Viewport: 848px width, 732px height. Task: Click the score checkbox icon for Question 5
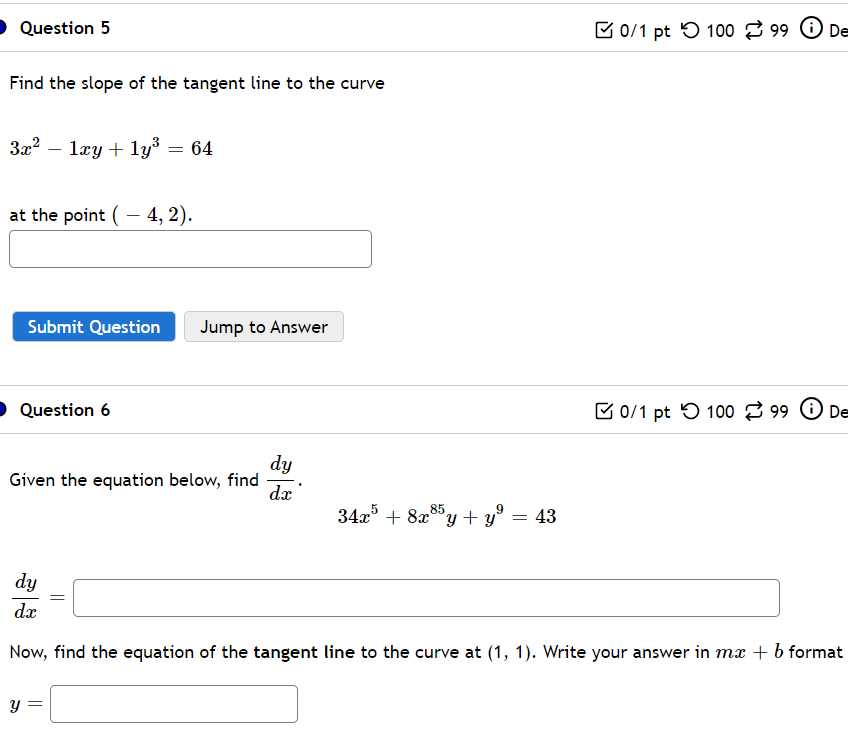pyautogui.click(x=604, y=30)
